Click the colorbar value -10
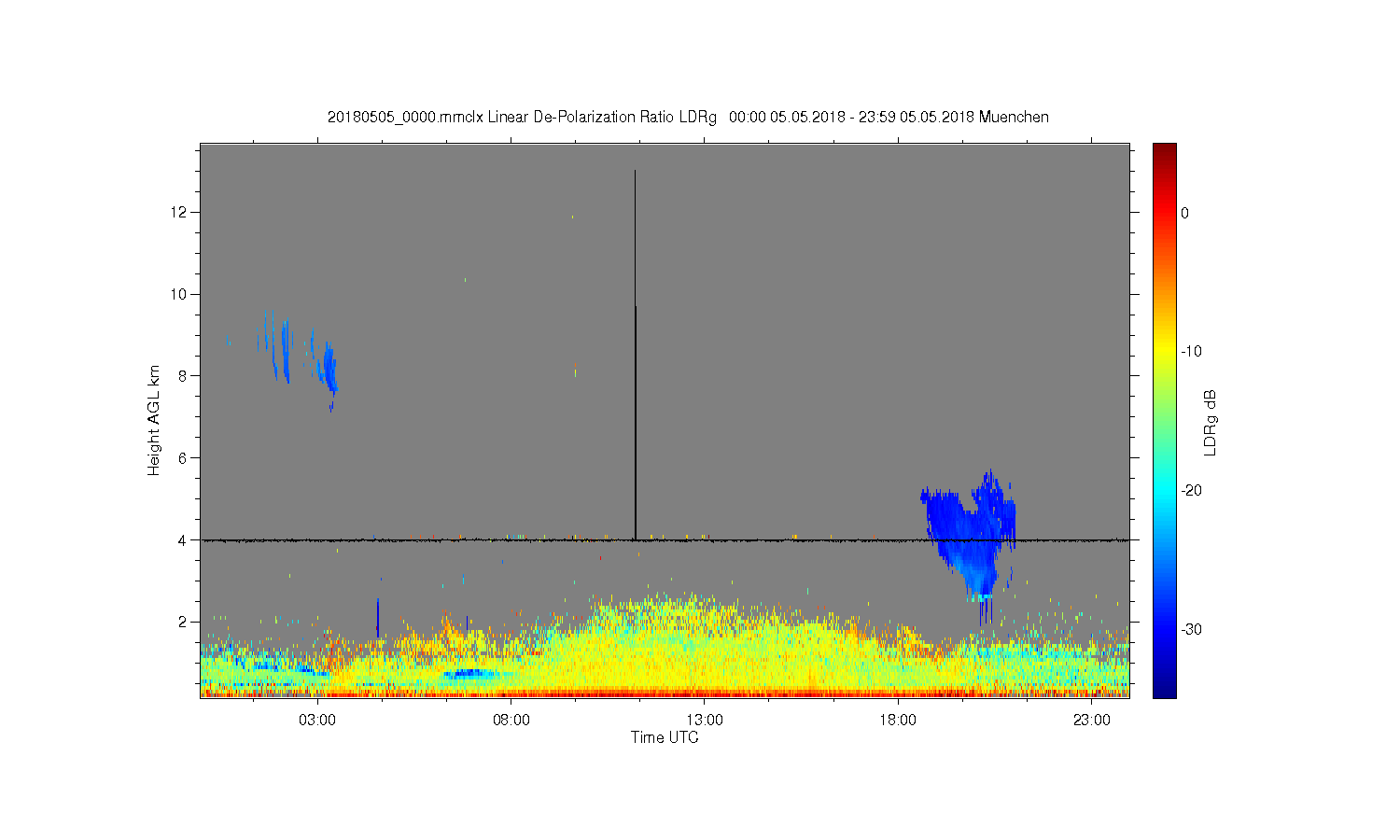This screenshot has height=840, width=1400. point(1190,352)
